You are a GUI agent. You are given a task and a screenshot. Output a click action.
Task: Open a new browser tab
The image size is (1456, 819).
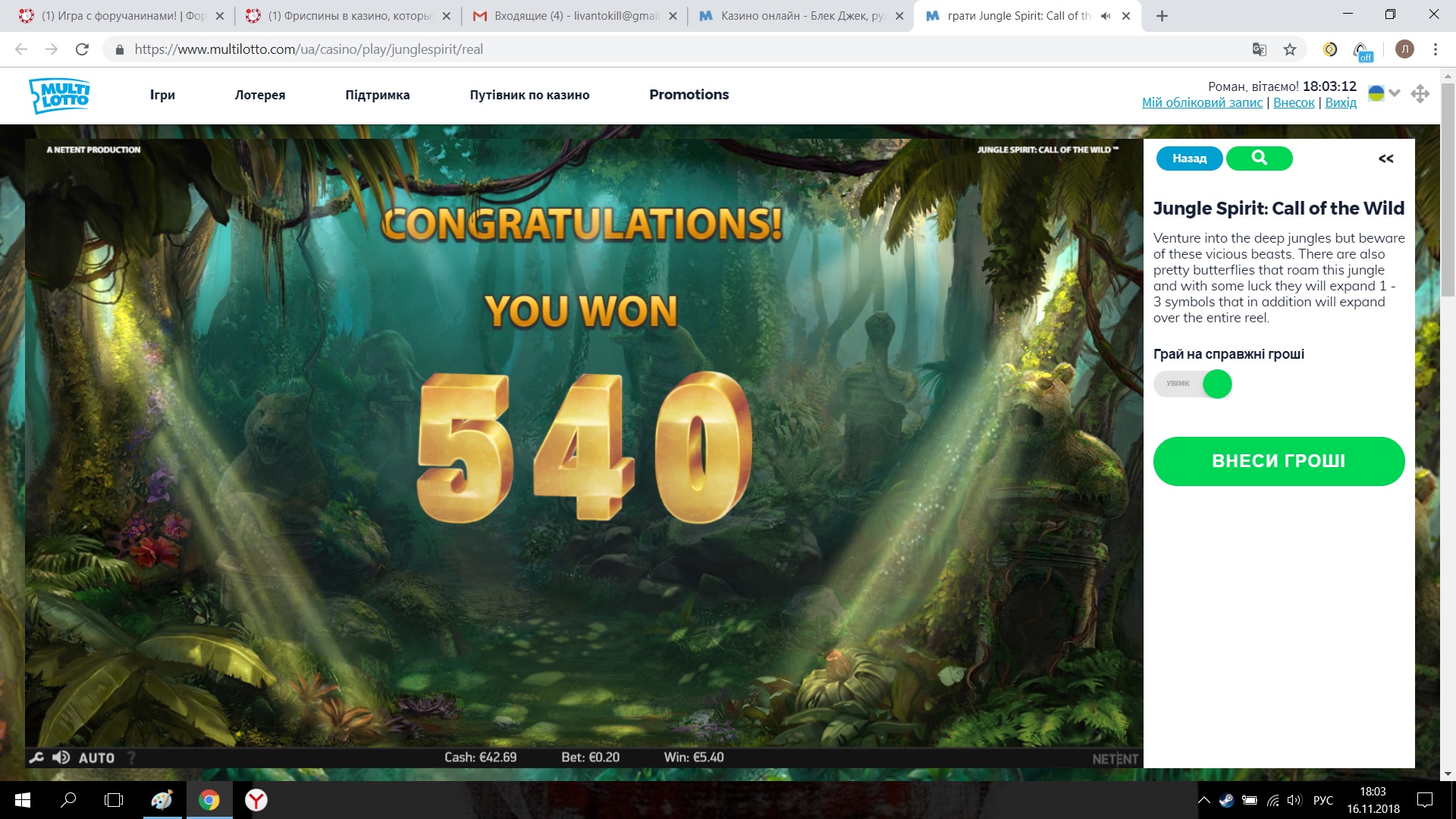(1162, 16)
